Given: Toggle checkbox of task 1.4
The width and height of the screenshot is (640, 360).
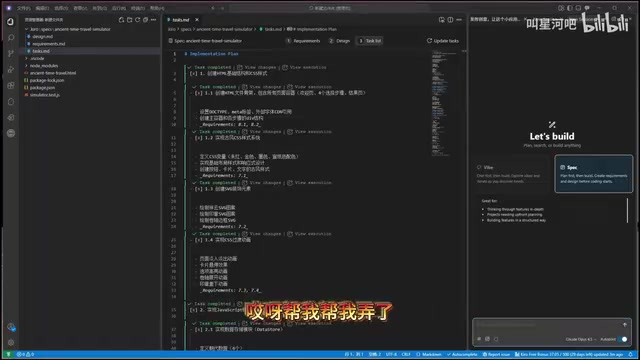Looking at the screenshot, I should point(198,240).
